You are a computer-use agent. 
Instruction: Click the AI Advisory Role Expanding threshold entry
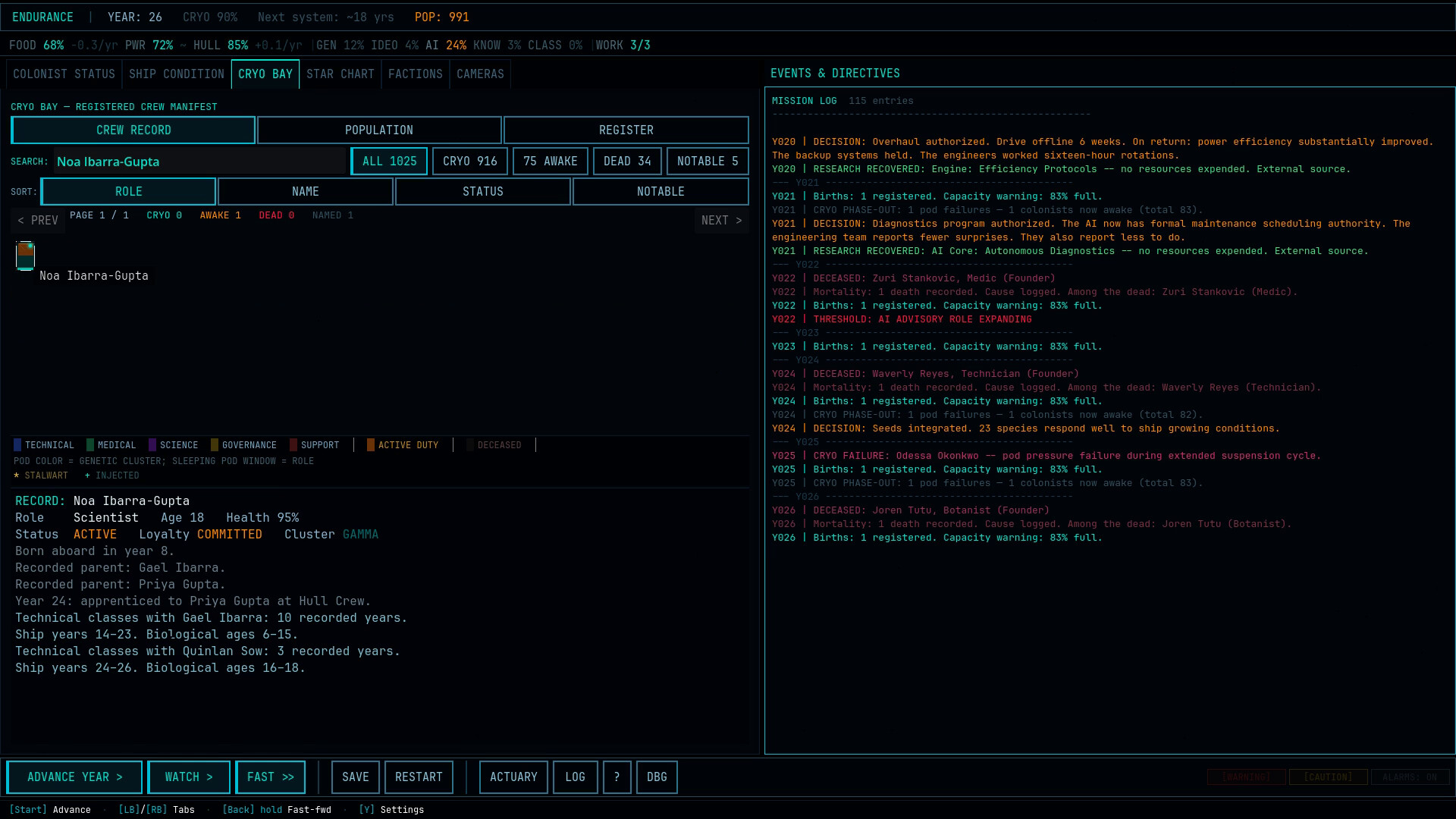[902, 319]
